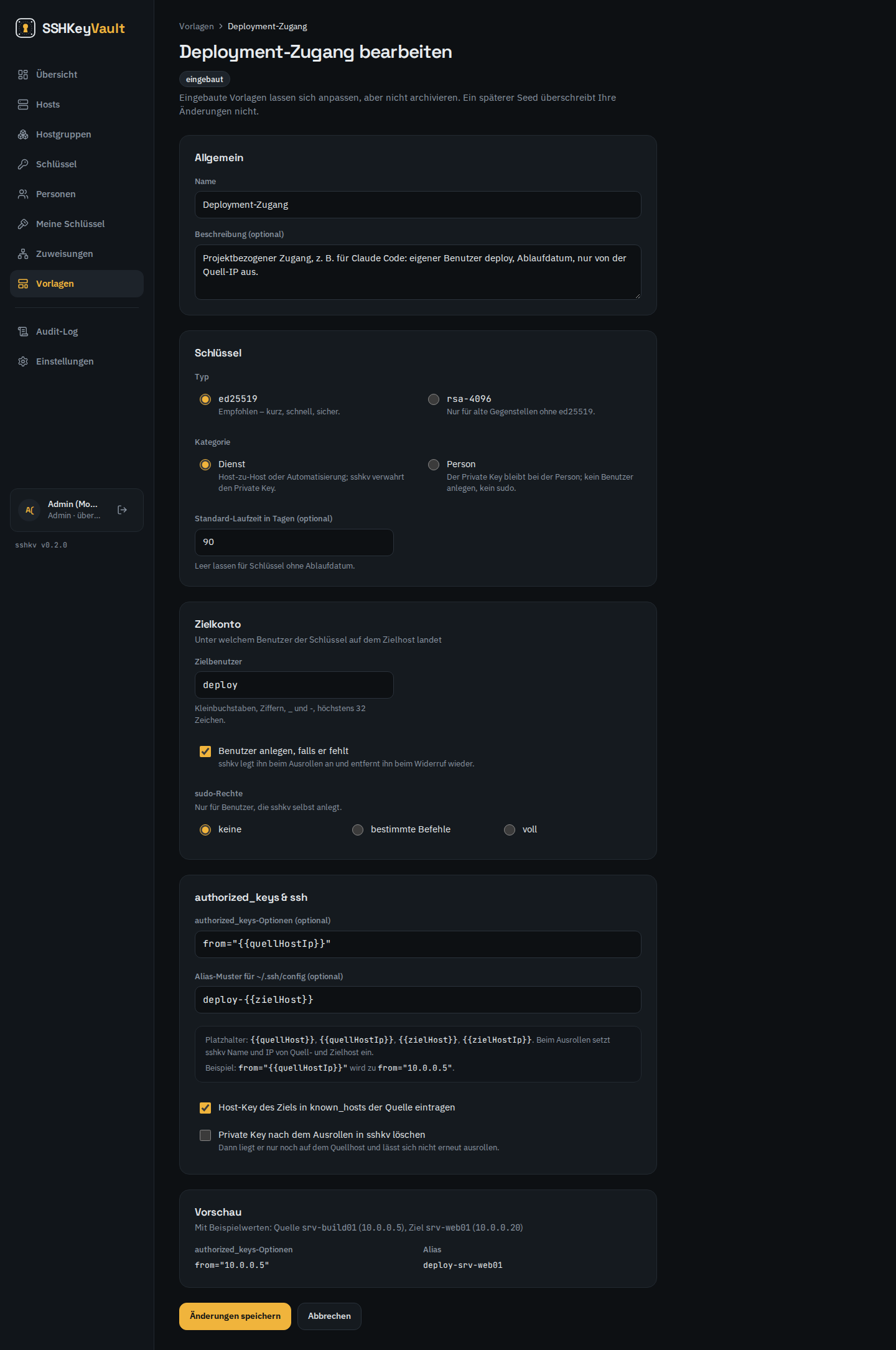Click the logout icon next to Admin
Viewport: 896px width, 1350px height.
tap(123, 510)
